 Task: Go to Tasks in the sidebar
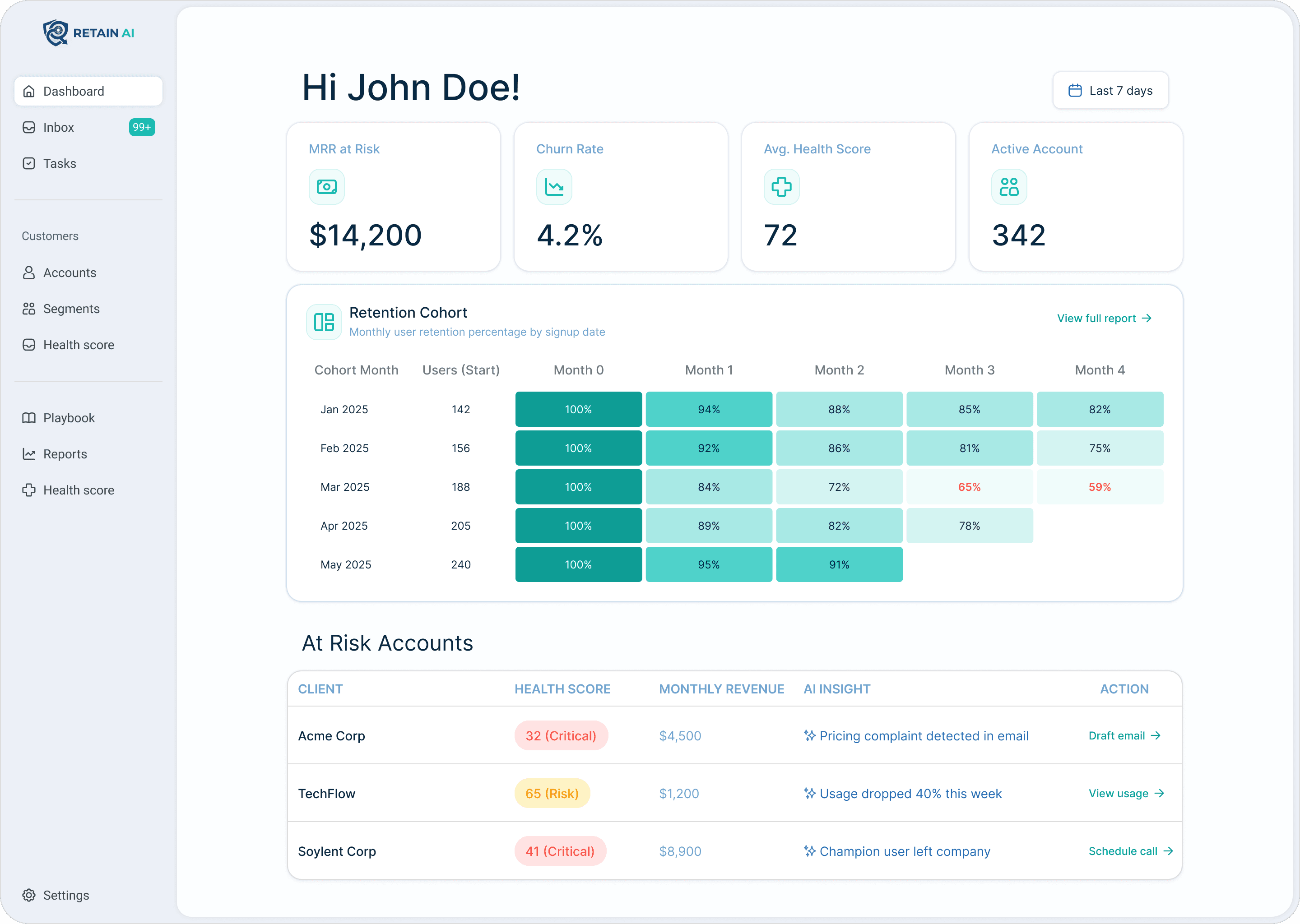click(x=59, y=164)
